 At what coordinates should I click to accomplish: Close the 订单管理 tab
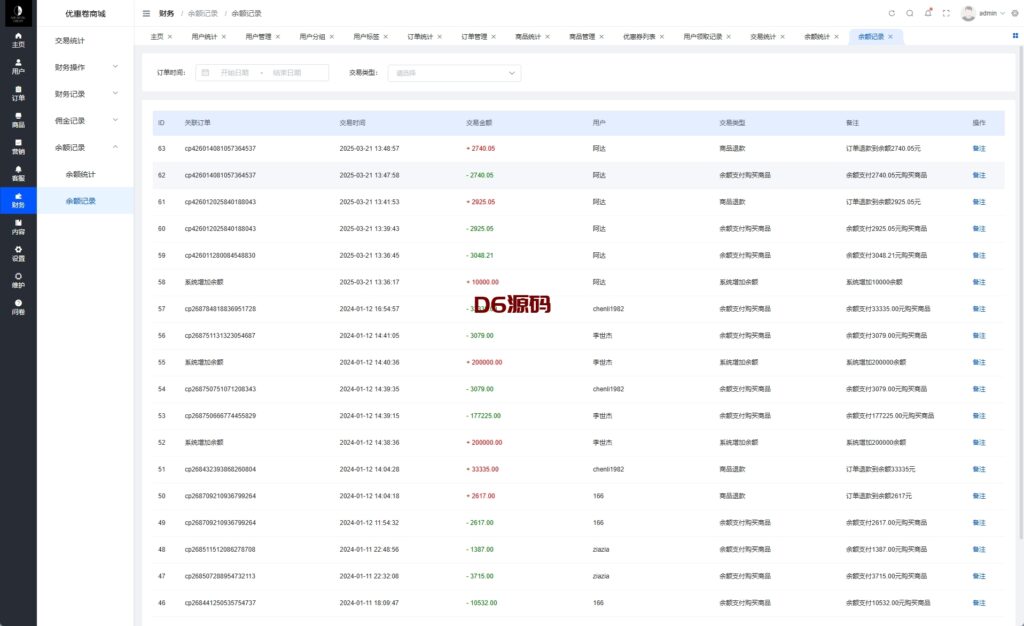point(493,37)
